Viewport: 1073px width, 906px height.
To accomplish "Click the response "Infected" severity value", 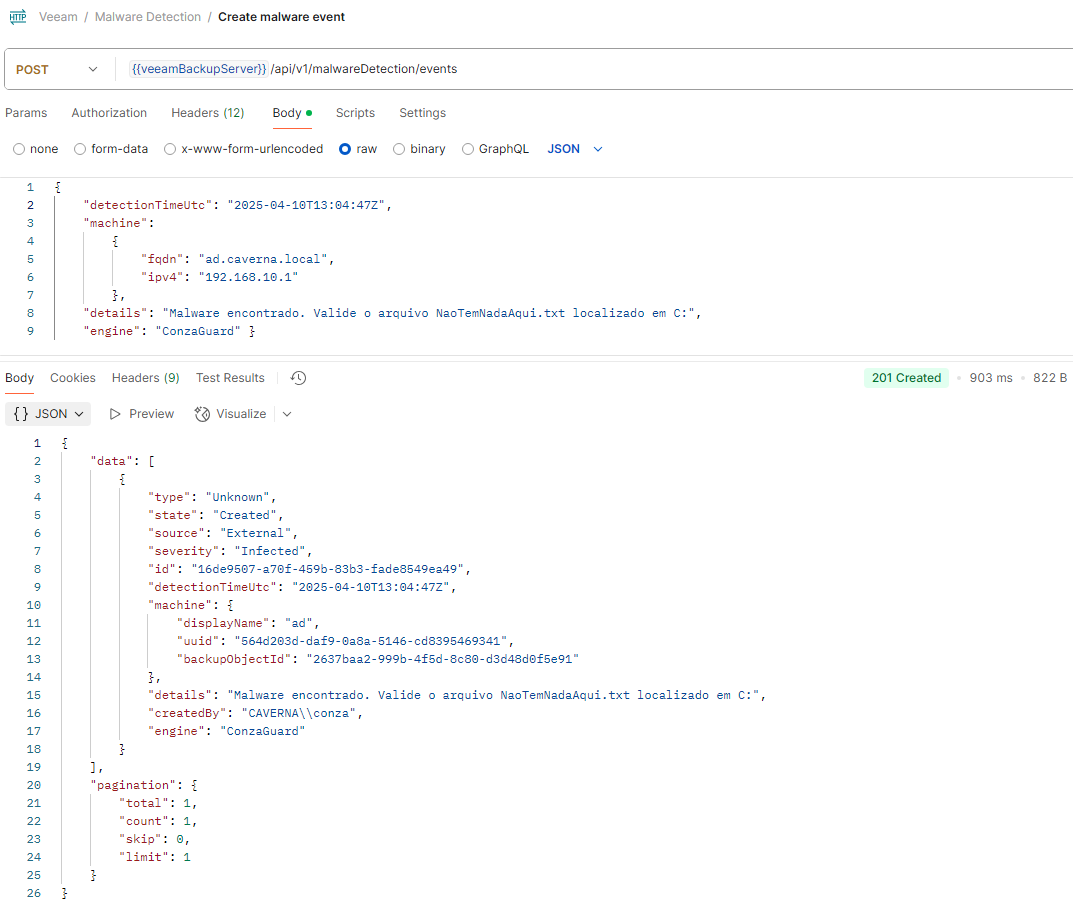I will [x=270, y=550].
